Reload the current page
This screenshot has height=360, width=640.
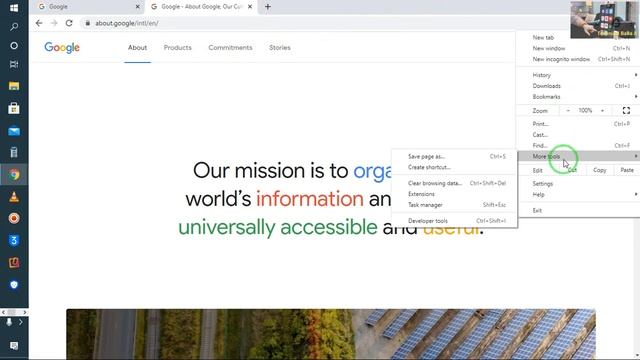point(69,23)
